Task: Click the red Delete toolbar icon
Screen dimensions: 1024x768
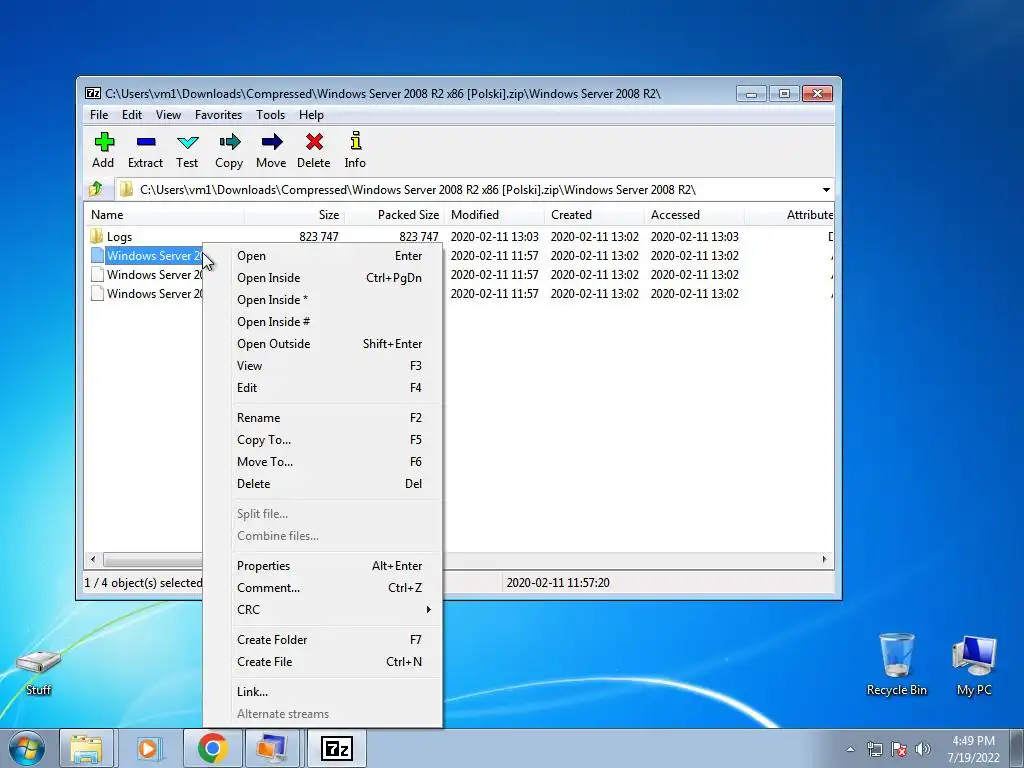Action: click(314, 142)
